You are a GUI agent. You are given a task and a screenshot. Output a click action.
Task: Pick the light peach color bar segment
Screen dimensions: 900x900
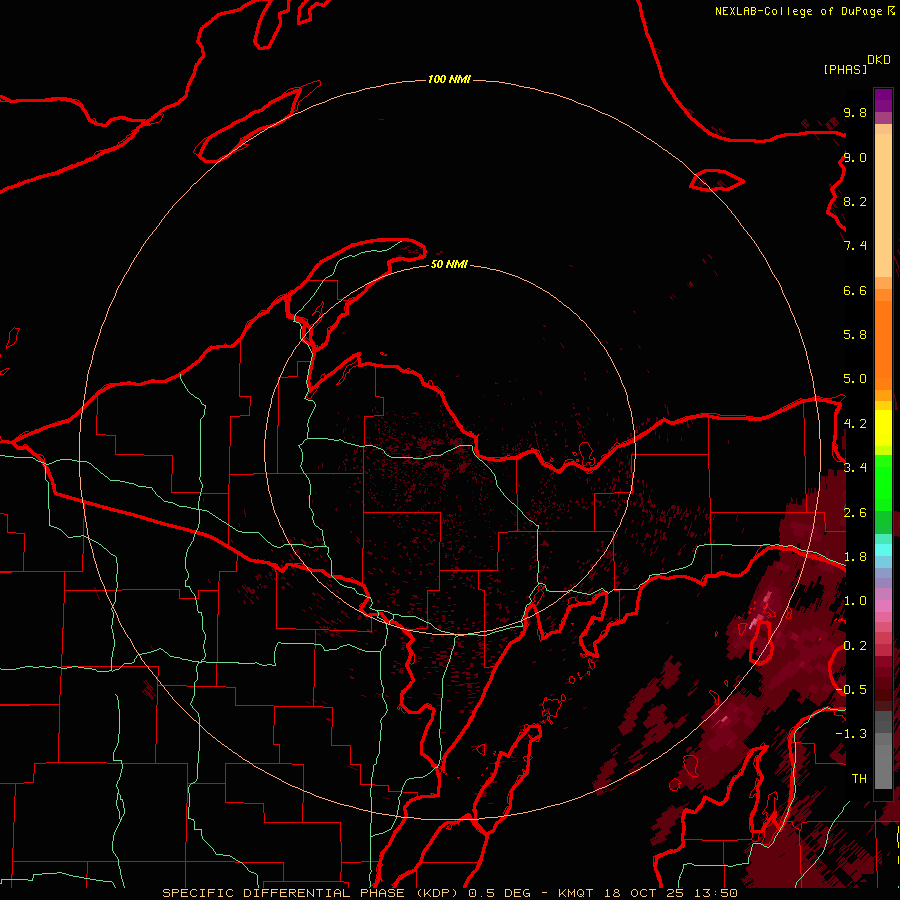pos(883,205)
